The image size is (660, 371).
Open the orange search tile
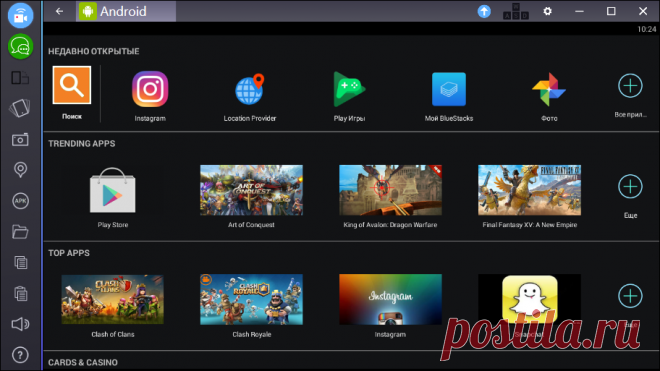click(72, 85)
